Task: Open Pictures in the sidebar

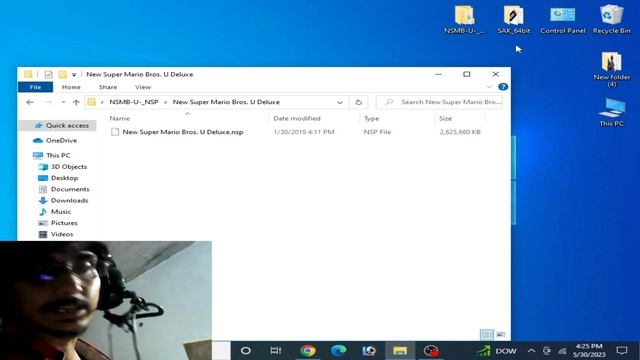Action: pyautogui.click(x=58, y=223)
